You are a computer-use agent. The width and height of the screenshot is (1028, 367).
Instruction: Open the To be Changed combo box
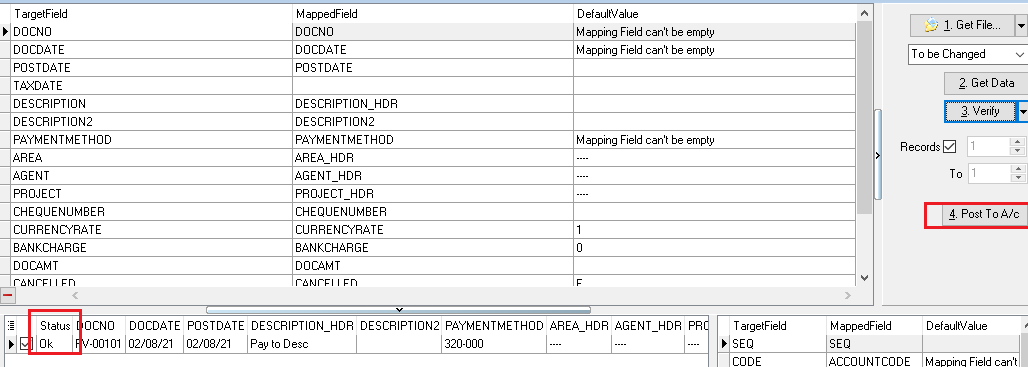(967, 54)
